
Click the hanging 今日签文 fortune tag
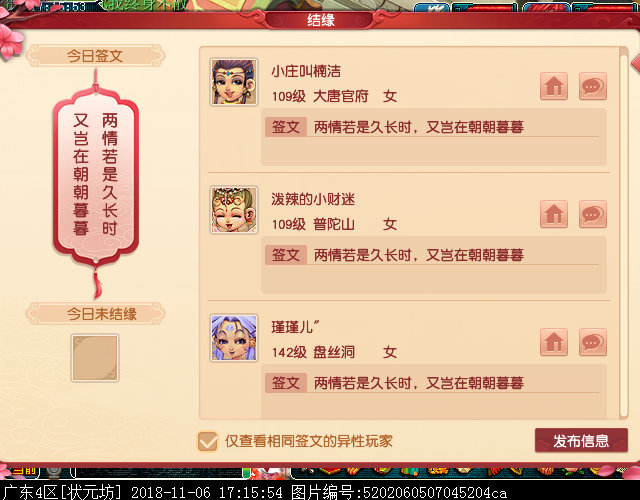pyautogui.click(x=96, y=178)
